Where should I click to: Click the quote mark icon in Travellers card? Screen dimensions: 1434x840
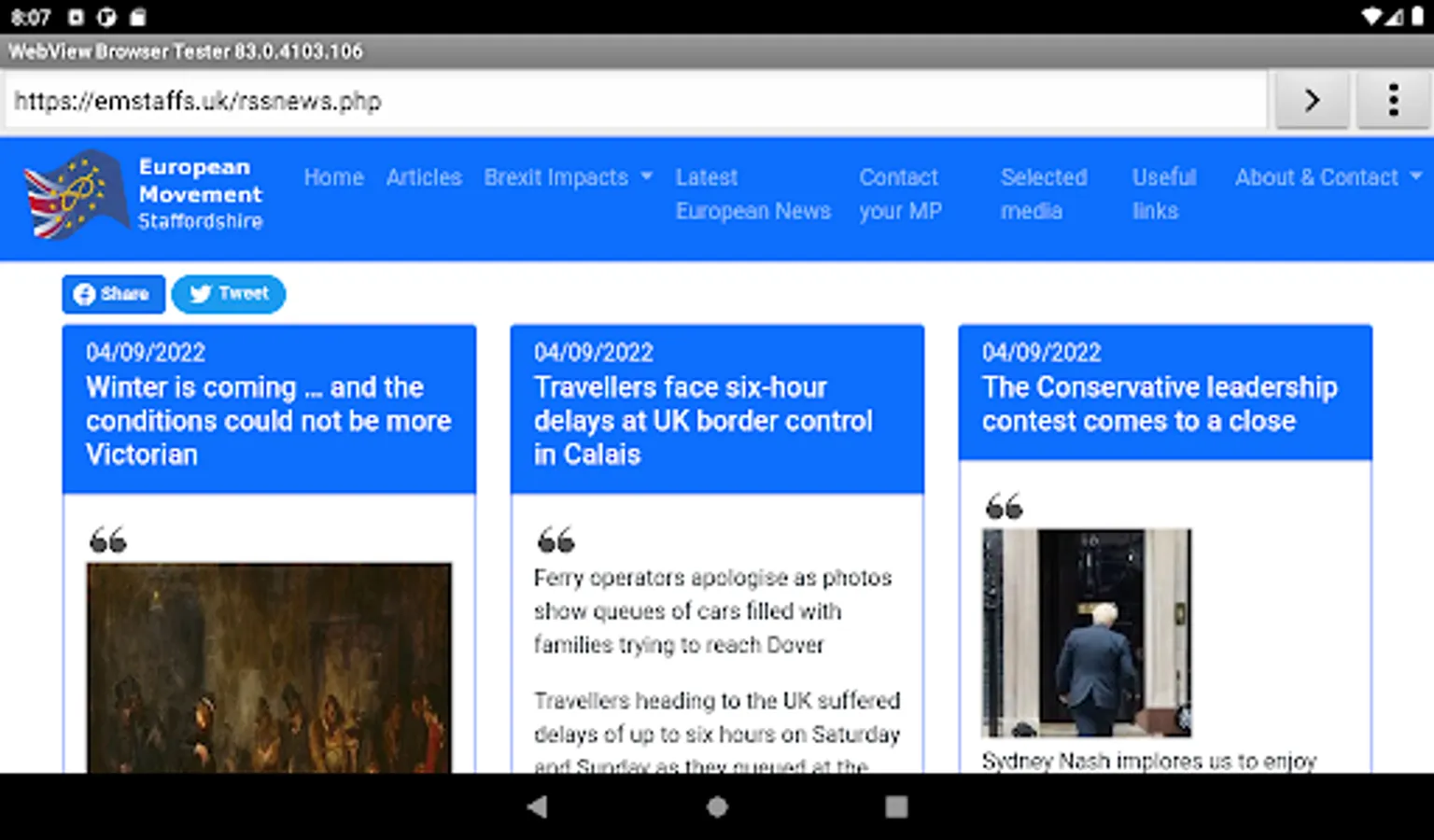555,539
